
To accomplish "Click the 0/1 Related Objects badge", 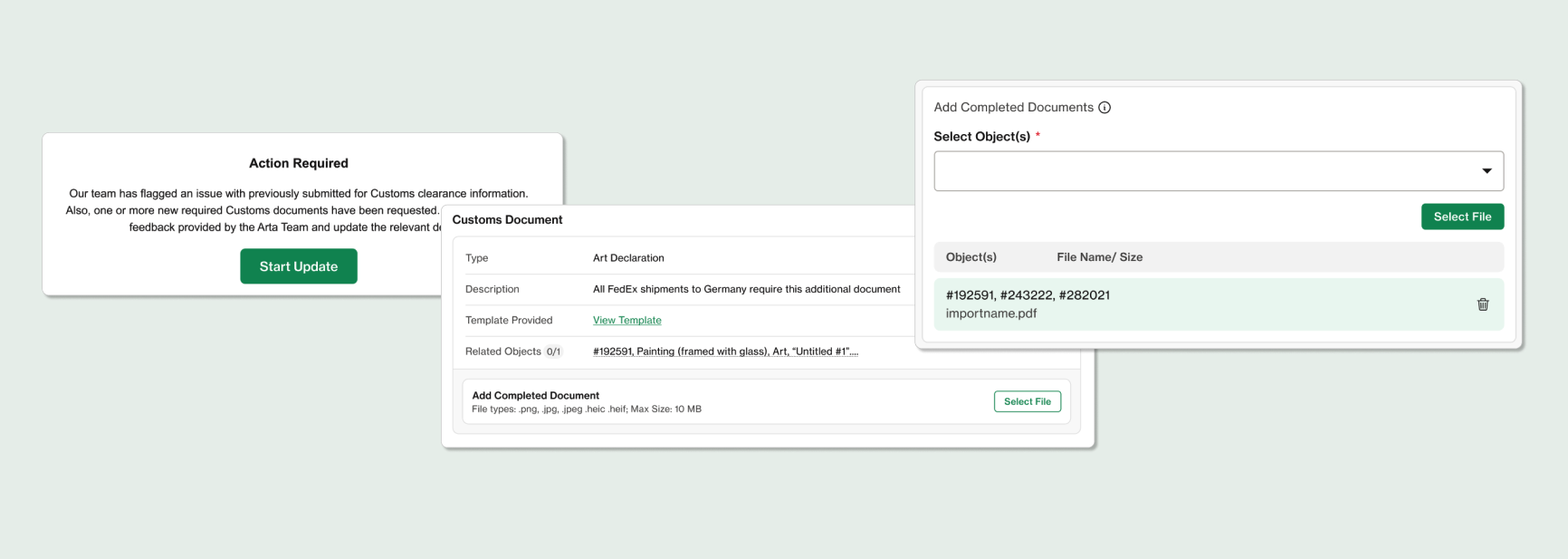I will tap(553, 352).
